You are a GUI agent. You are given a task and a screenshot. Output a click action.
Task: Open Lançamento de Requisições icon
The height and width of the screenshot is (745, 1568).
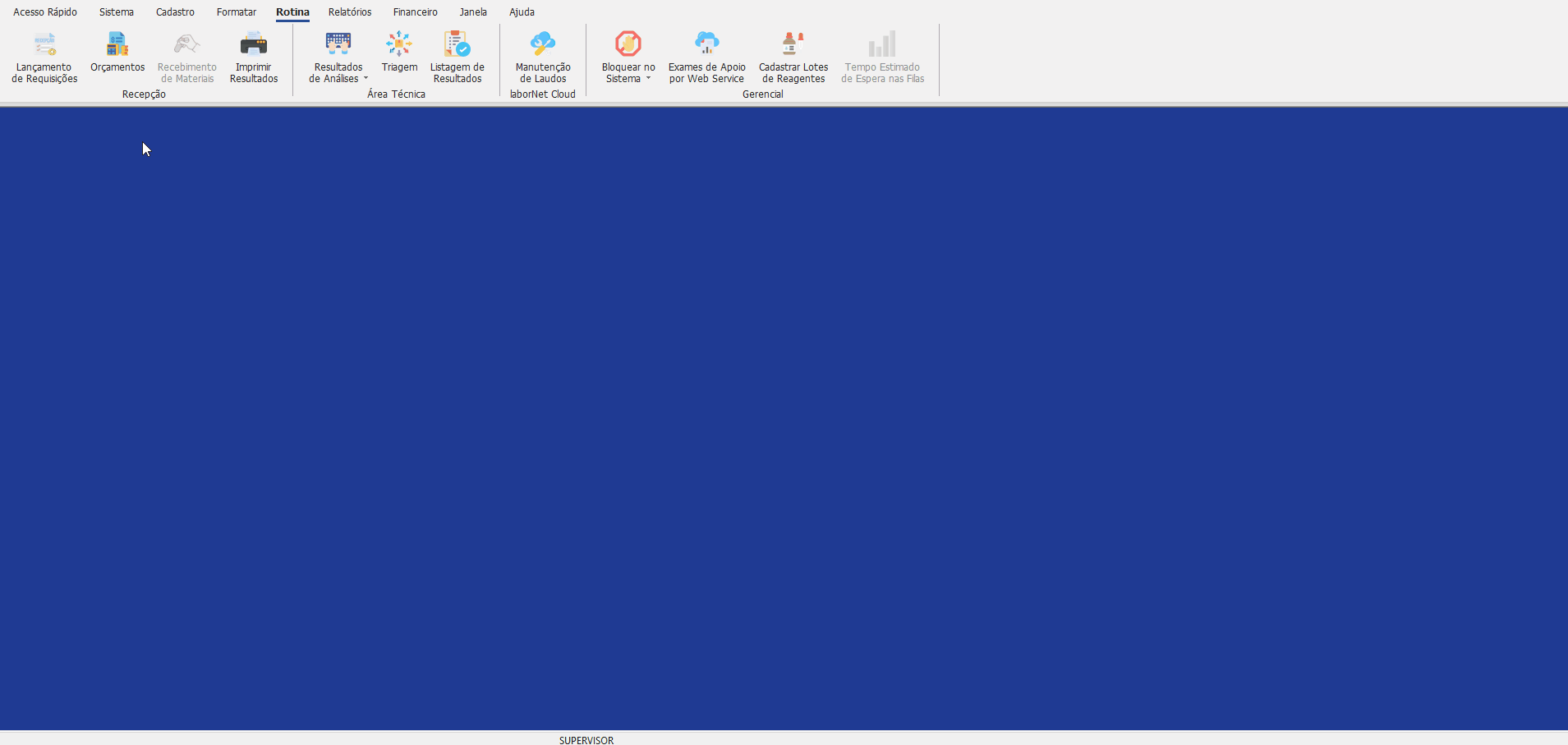coord(44,44)
